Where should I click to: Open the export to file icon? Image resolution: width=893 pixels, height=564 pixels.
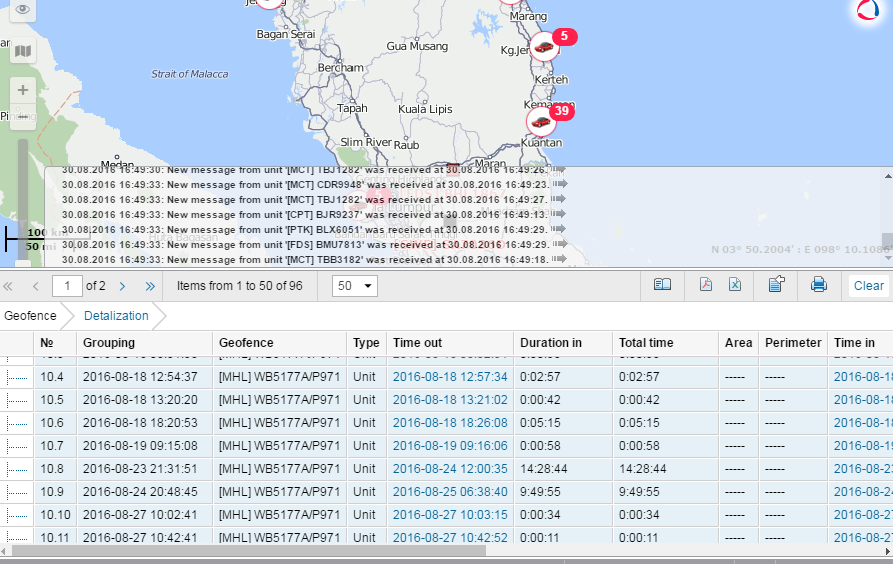pyautogui.click(x=776, y=285)
